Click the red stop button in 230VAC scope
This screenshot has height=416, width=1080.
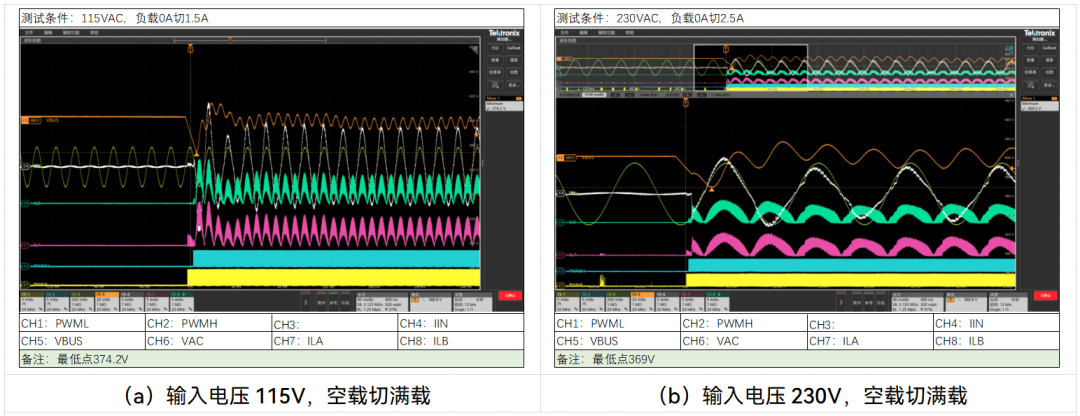pos(1046,296)
